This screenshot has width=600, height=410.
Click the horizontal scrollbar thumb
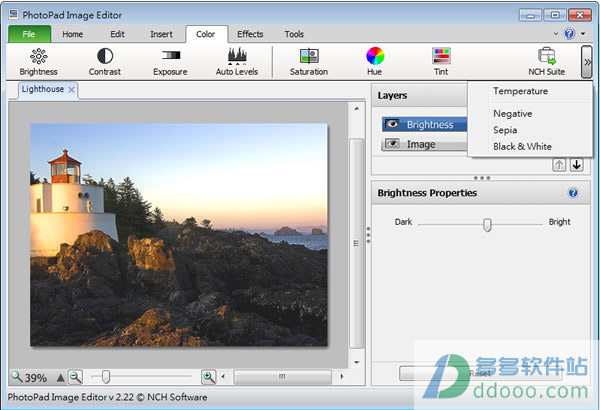click(x=282, y=377)
